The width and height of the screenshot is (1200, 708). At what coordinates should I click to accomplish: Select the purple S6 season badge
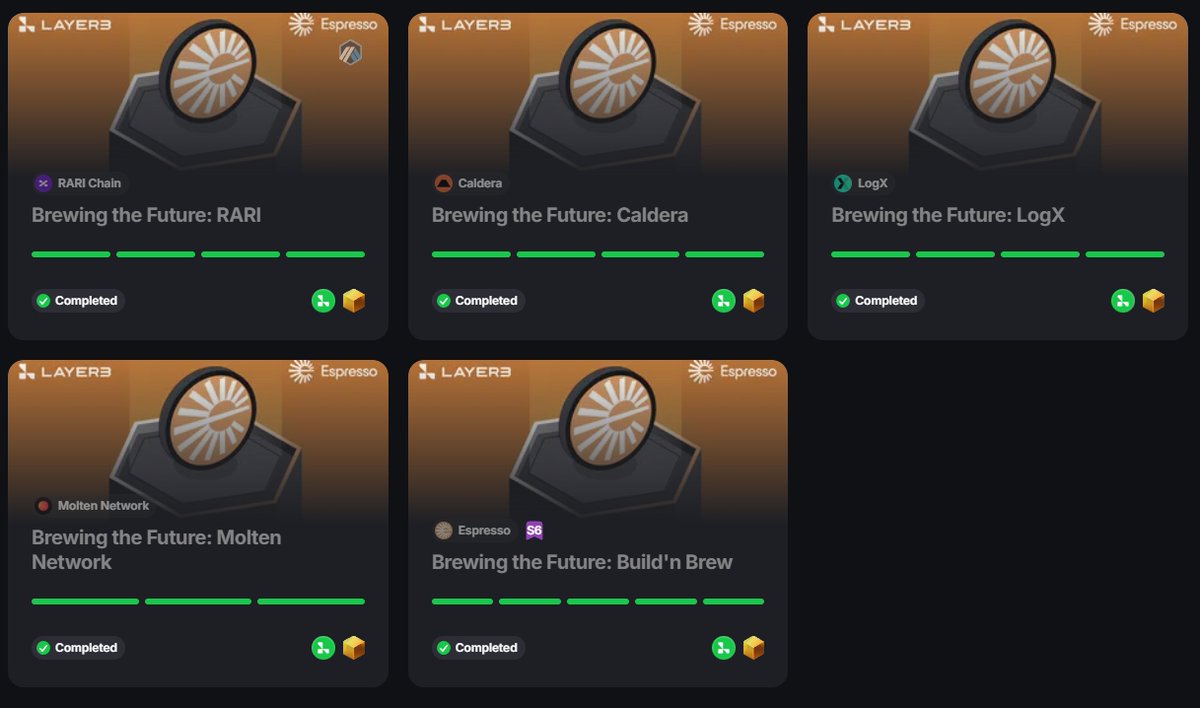pyautogui.click(x=534, y=531)
